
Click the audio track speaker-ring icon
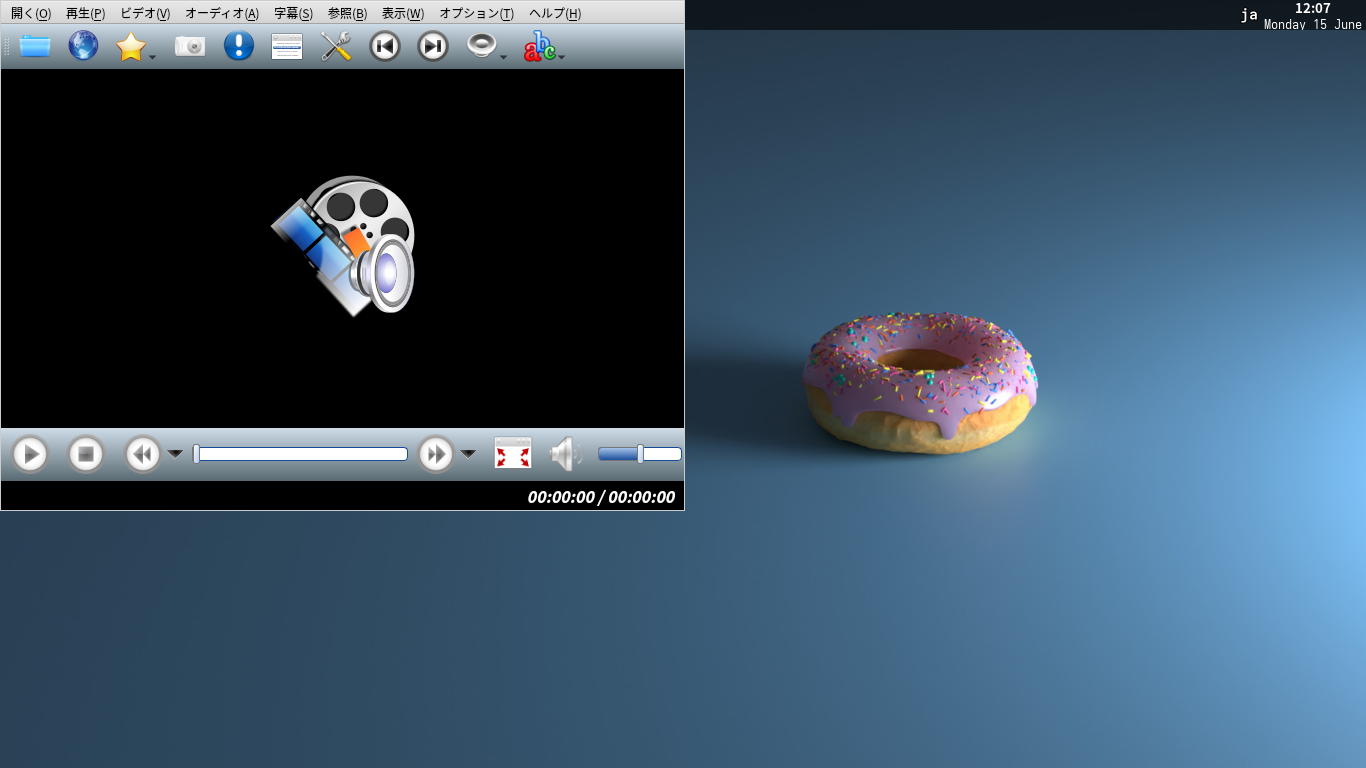[x=481, y=46]
